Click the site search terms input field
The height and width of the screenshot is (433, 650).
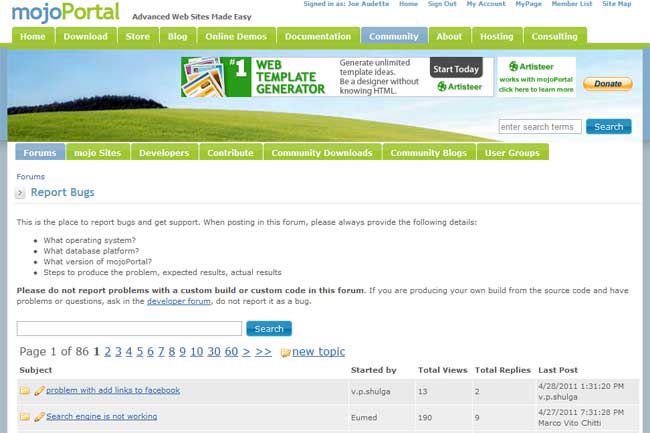coord(540,127)
